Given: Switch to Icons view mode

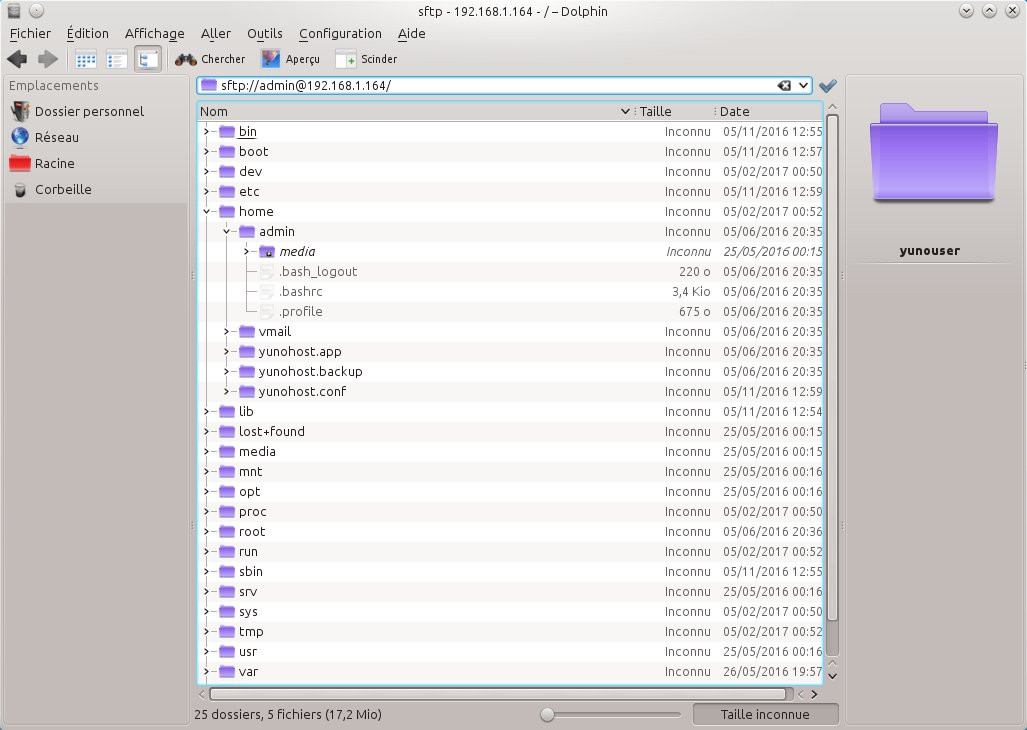Looking at the screenshot, I should [x=86, y=59].
